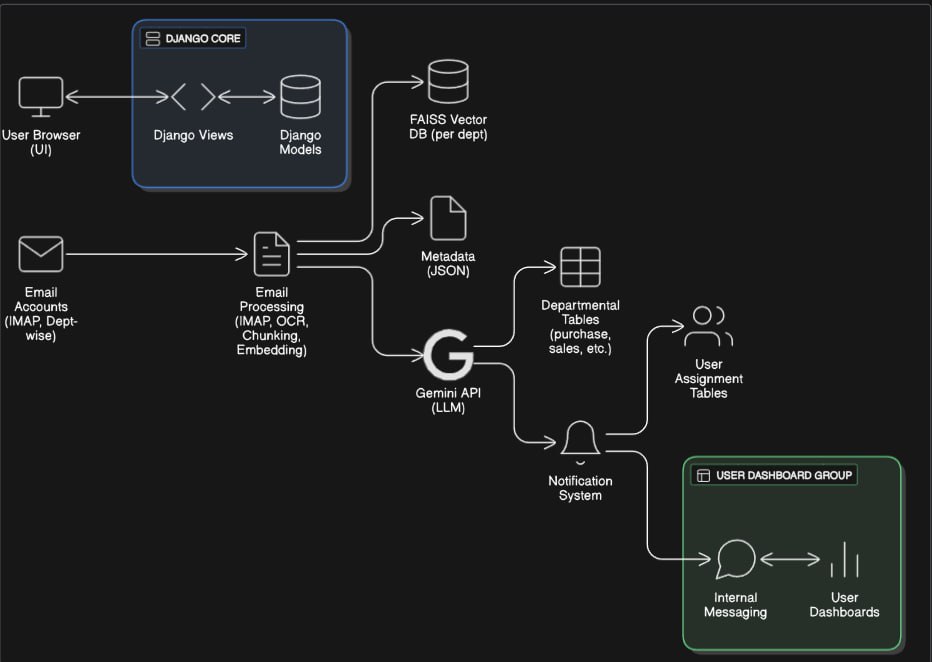Viewport: 932px width, 662px height.
Task: Select the Django Models database icon
Action: point(300,96)
